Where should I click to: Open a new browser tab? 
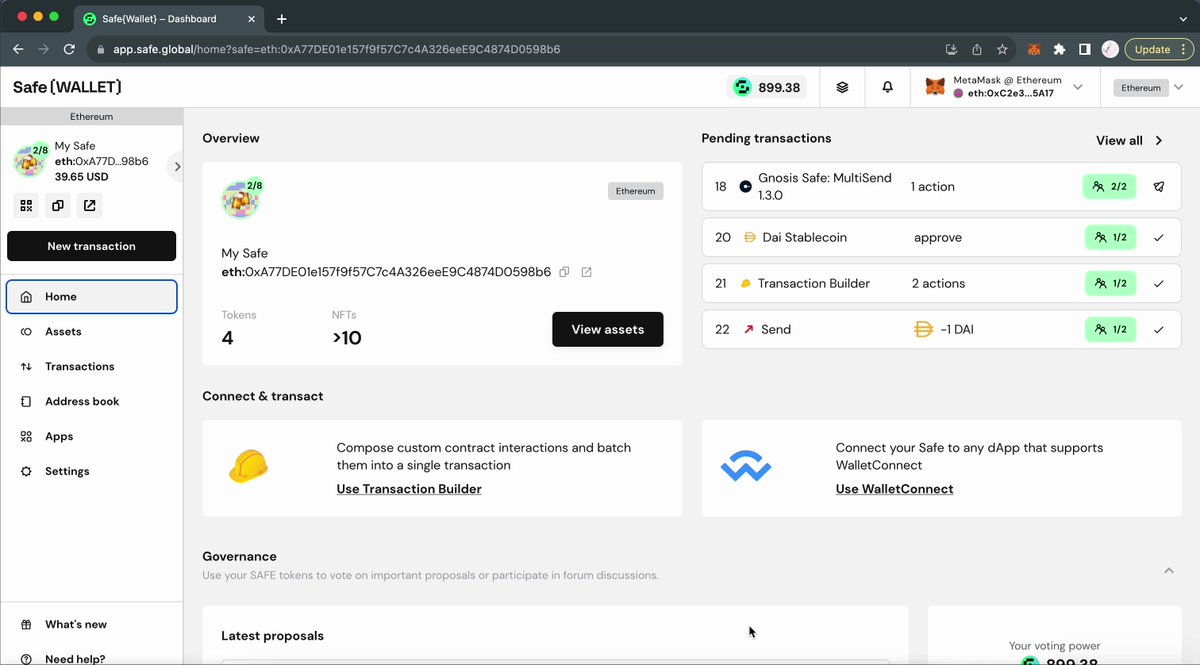point(282,19)
